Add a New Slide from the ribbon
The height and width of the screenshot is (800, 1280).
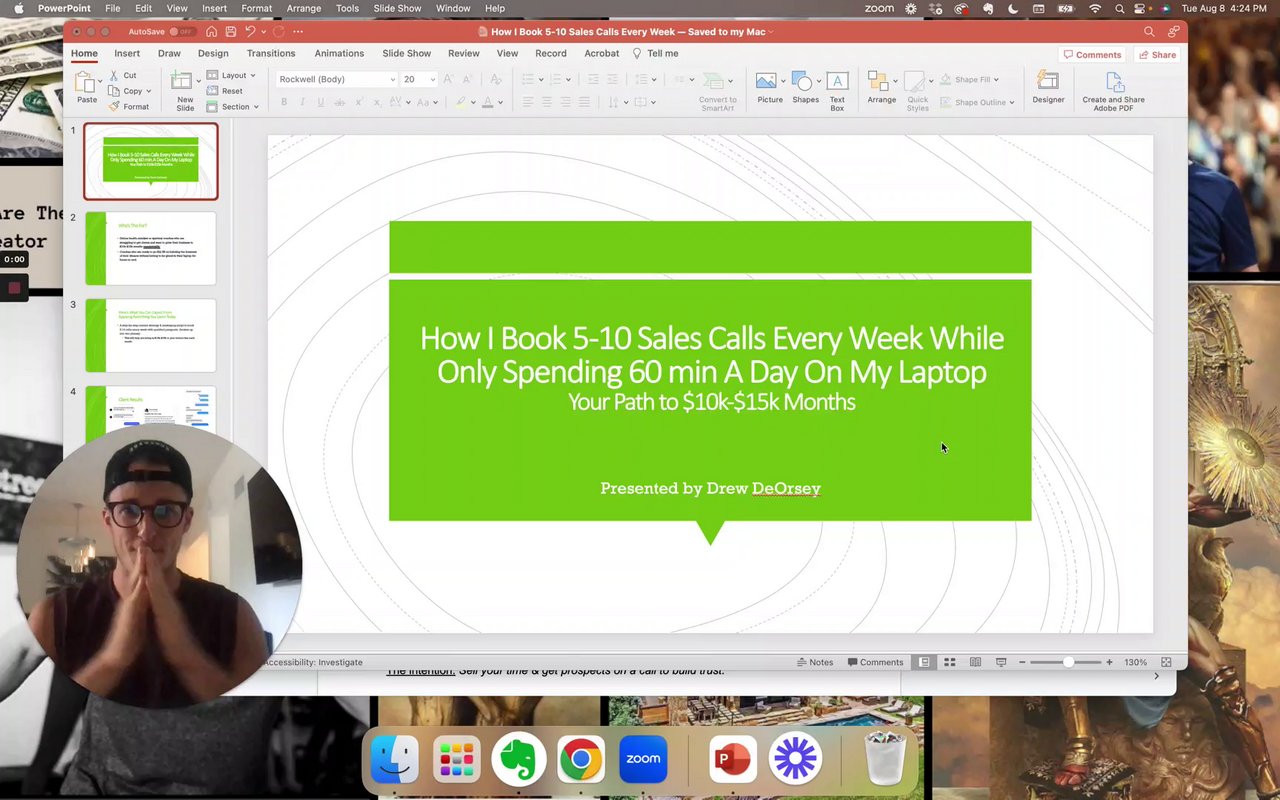(x=184, y=90)
